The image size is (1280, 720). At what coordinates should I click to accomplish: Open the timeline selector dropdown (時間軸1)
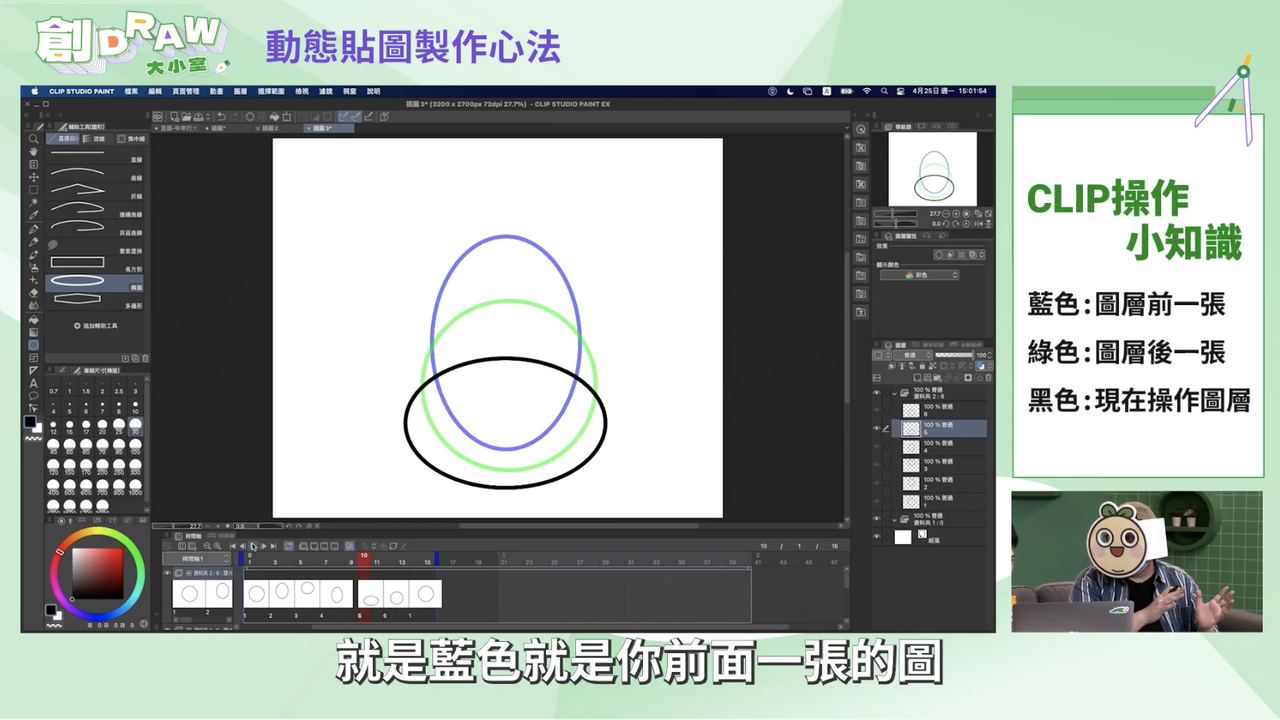(x=198, y=558)
